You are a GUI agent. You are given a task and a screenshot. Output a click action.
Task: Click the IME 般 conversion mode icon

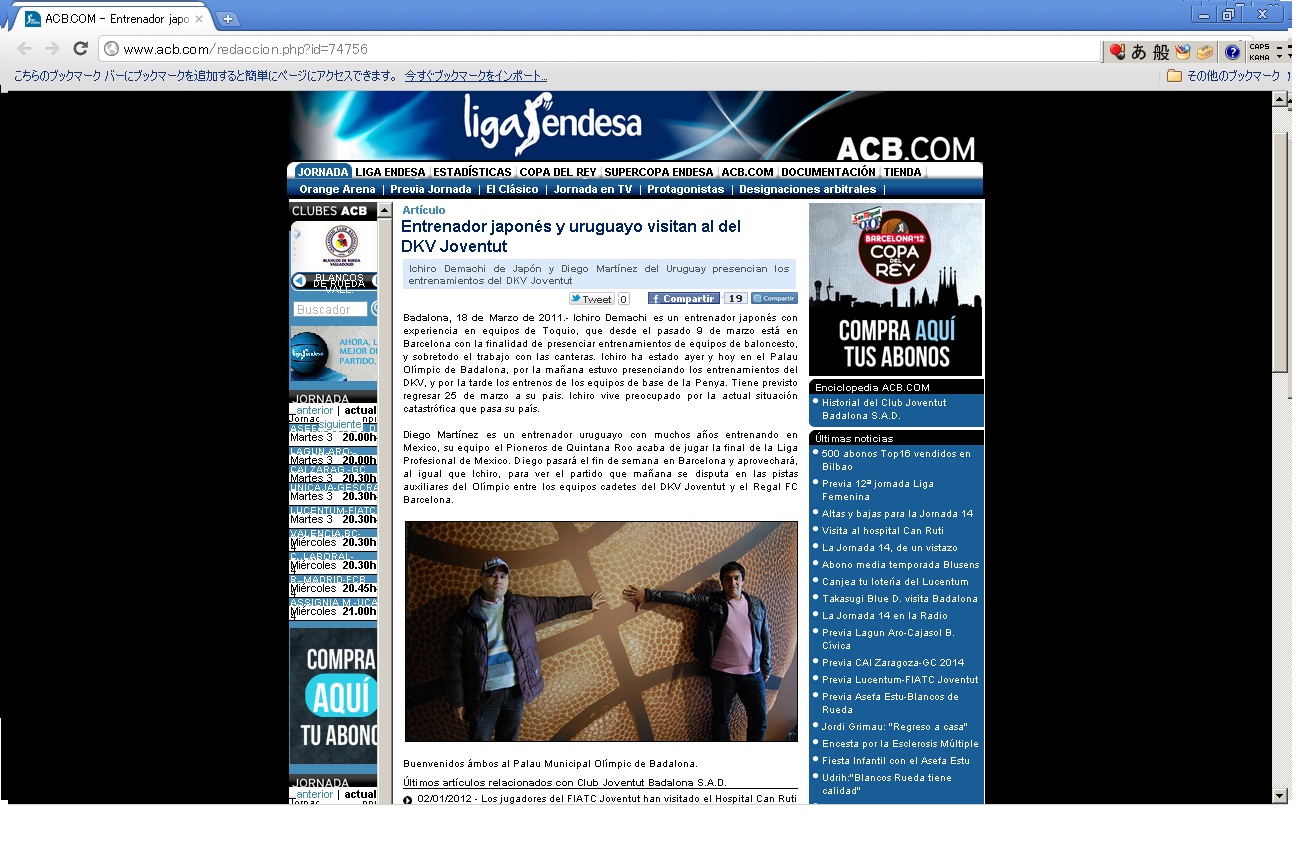coord(1160,52)
